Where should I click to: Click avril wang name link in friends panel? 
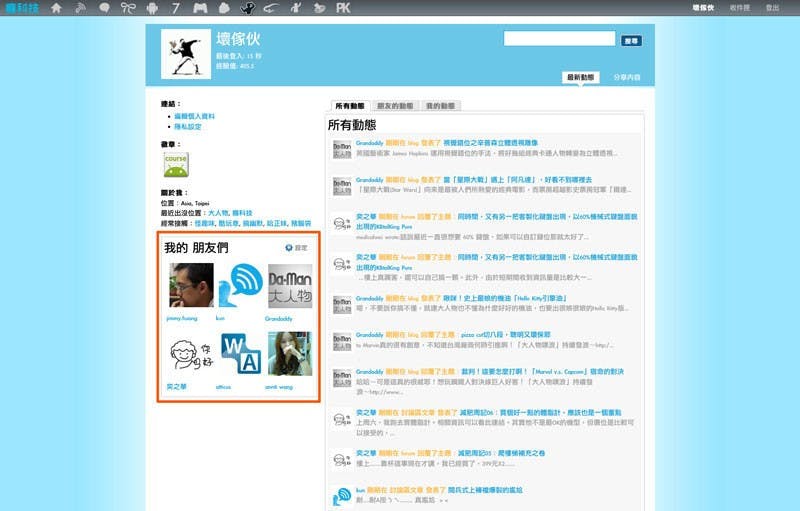279,387
